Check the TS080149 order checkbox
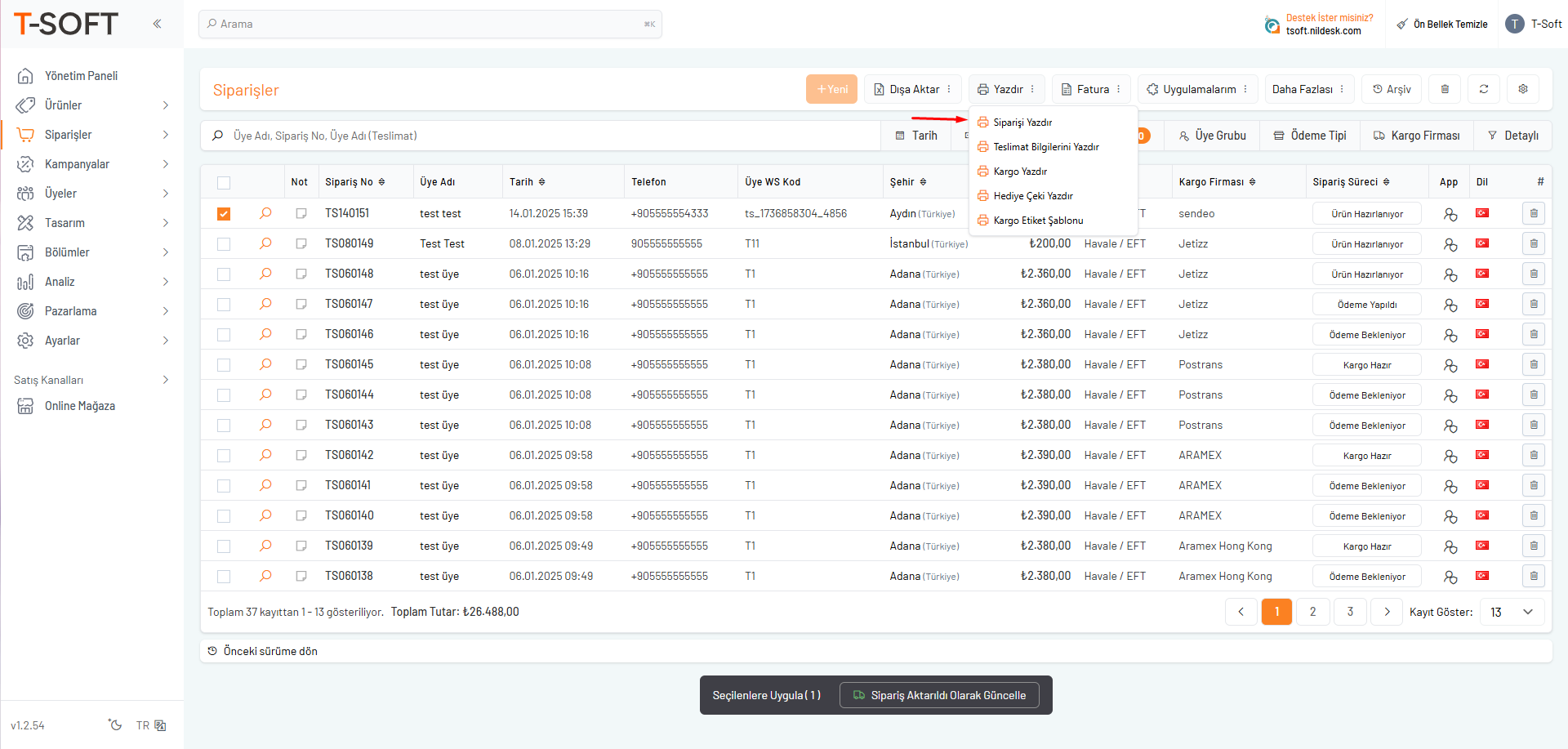 pyautogui.click(x=224, y=244)
